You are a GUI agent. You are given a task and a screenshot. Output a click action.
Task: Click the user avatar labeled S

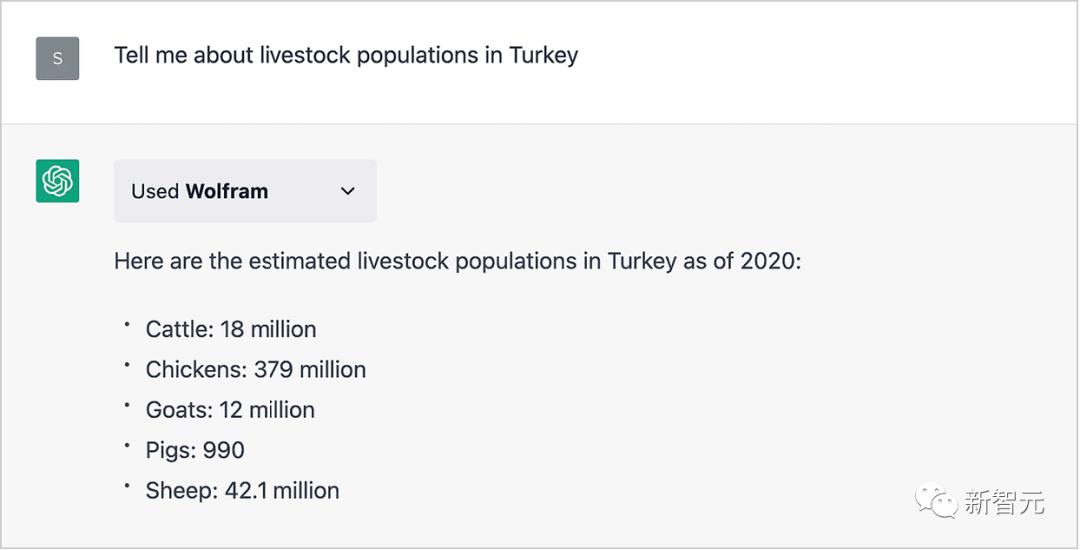(x=57, y=58)
